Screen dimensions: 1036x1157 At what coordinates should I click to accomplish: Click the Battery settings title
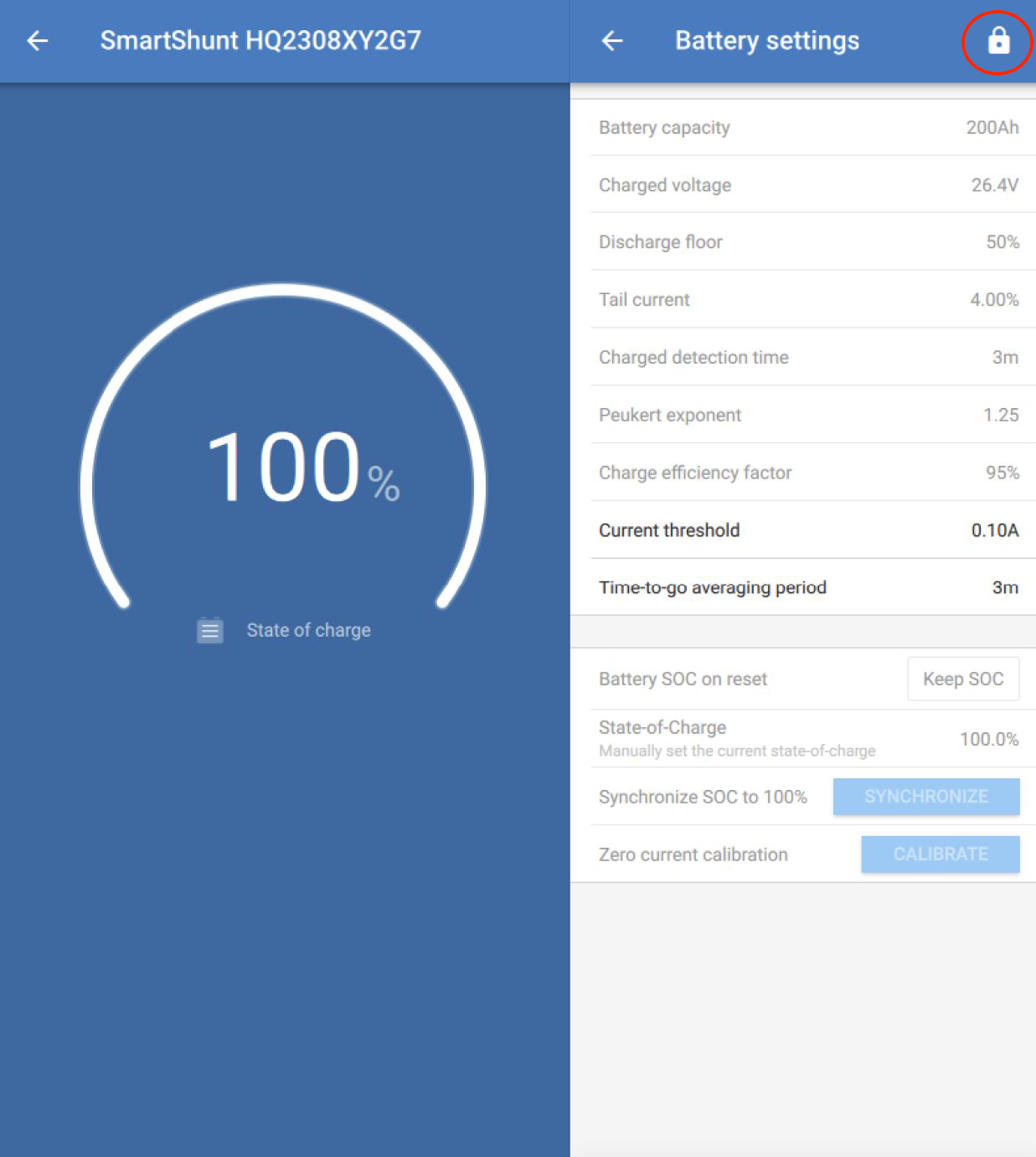tap(766, 40)
